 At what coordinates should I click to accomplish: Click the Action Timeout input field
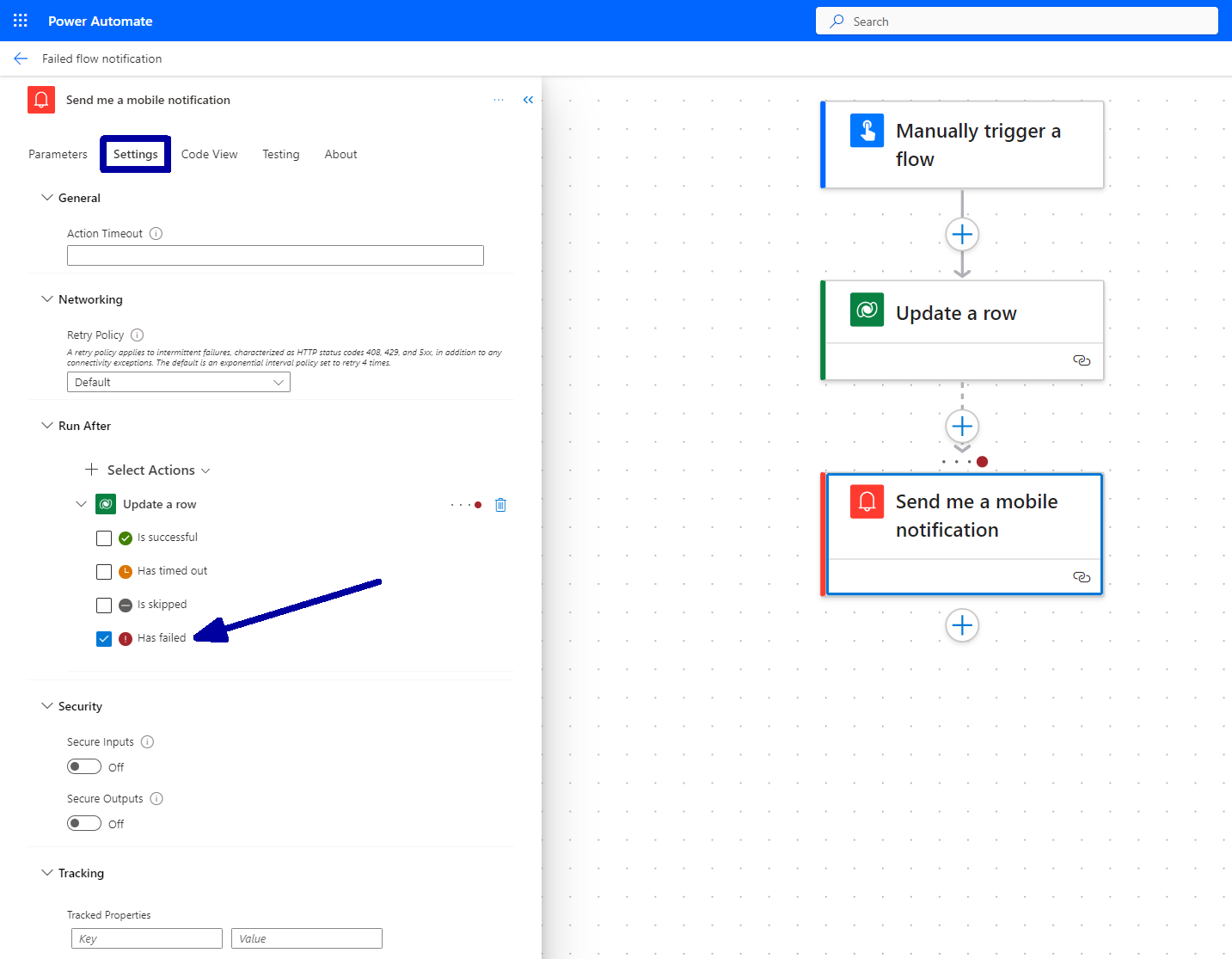click(275, 255)
